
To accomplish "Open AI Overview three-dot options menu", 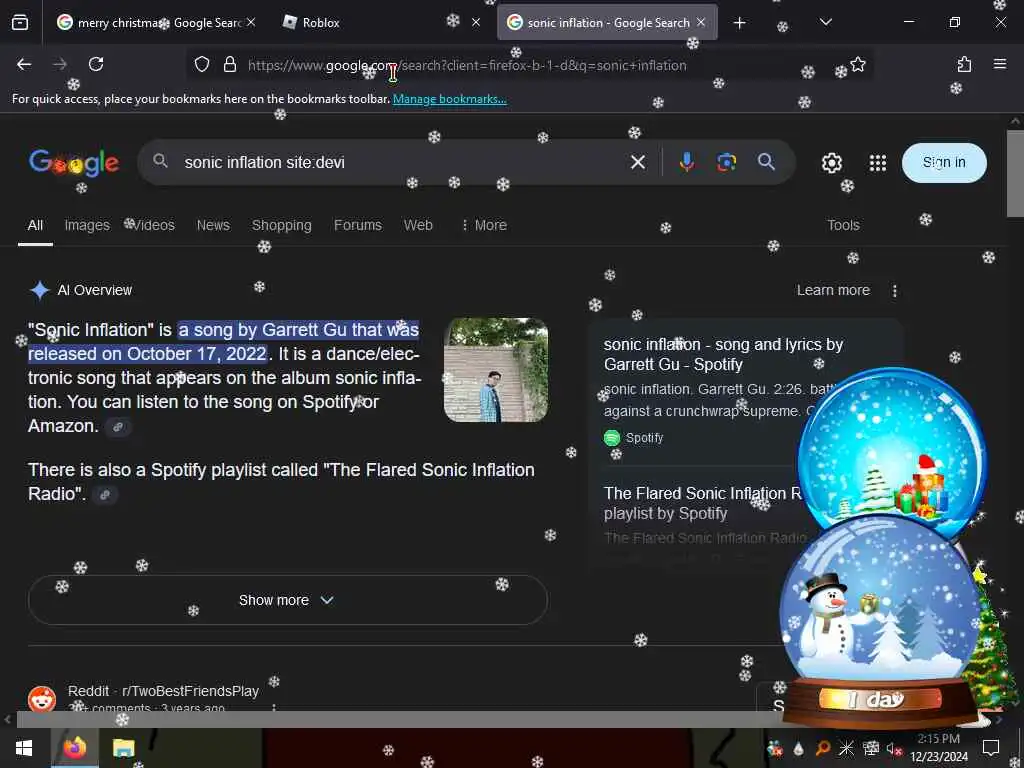I will [895, 291].
